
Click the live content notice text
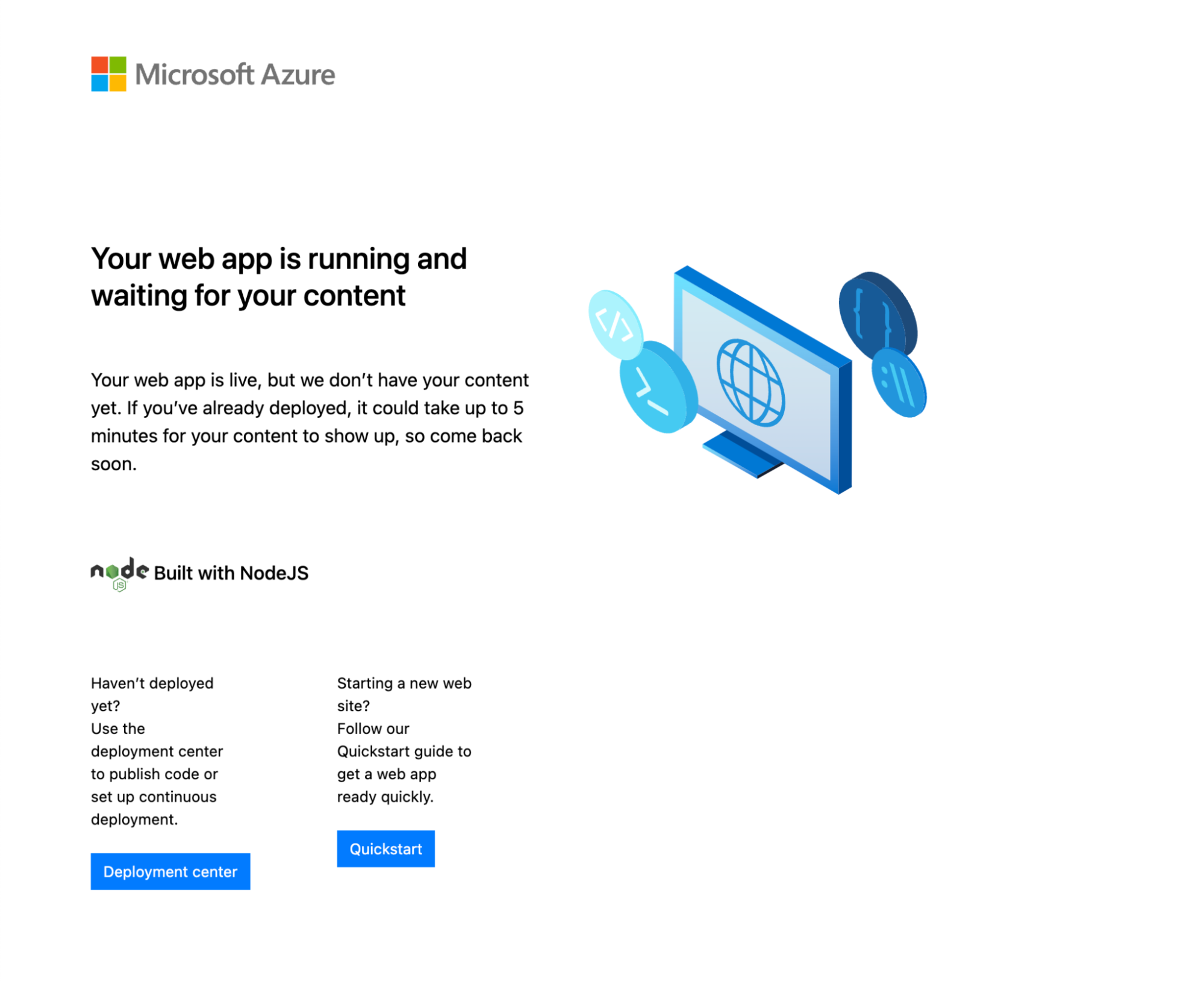point(310,421)
